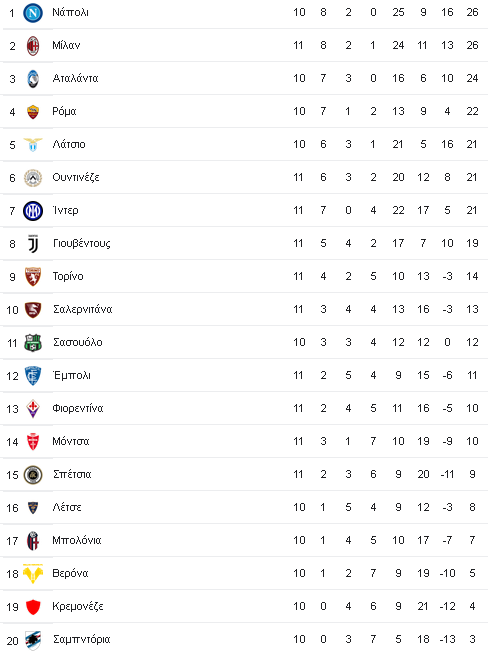
Task: Click the Torino bull crest
Action: coord(33,277)
